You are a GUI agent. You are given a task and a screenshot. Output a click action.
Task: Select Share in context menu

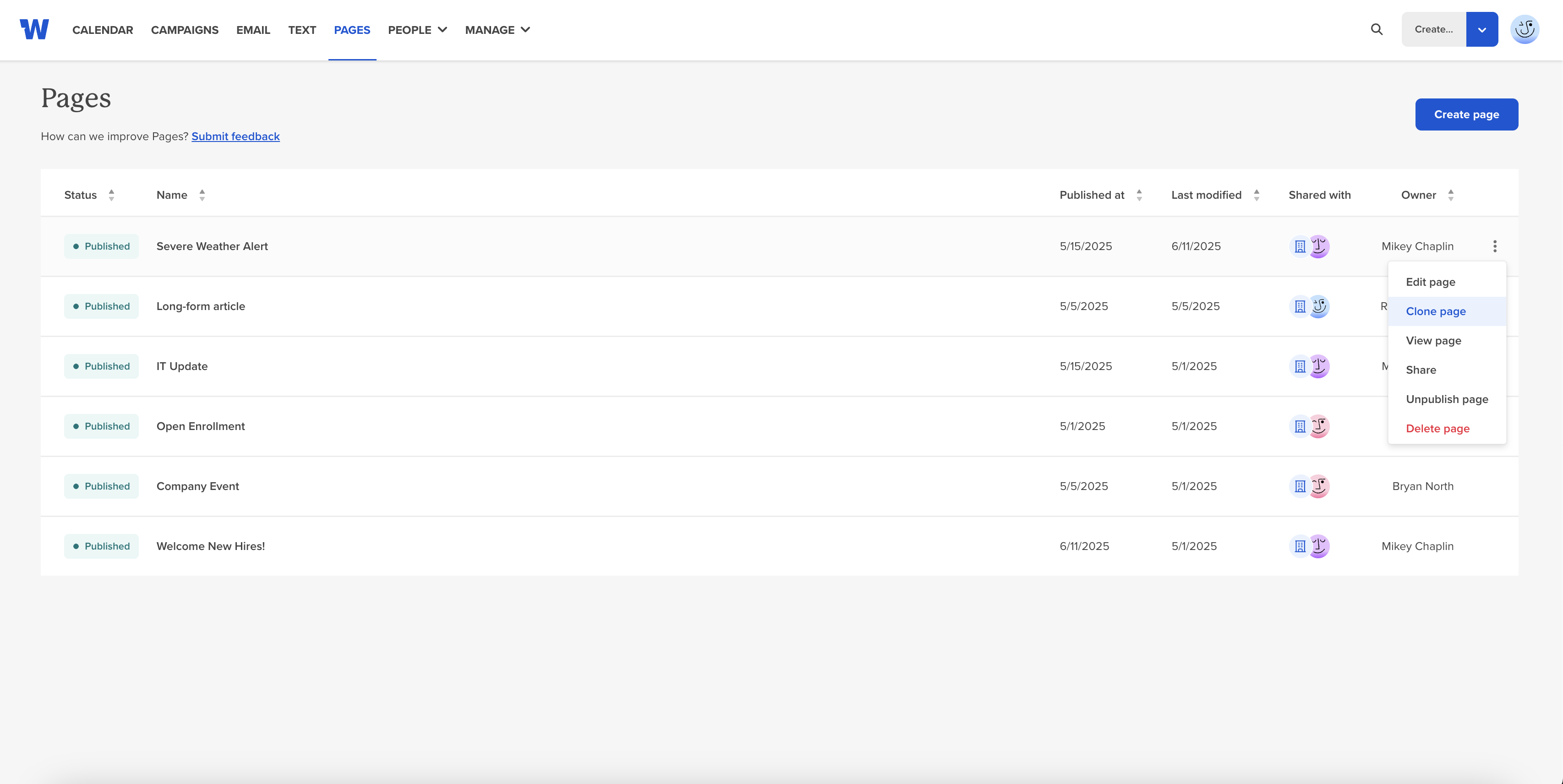1447,370
